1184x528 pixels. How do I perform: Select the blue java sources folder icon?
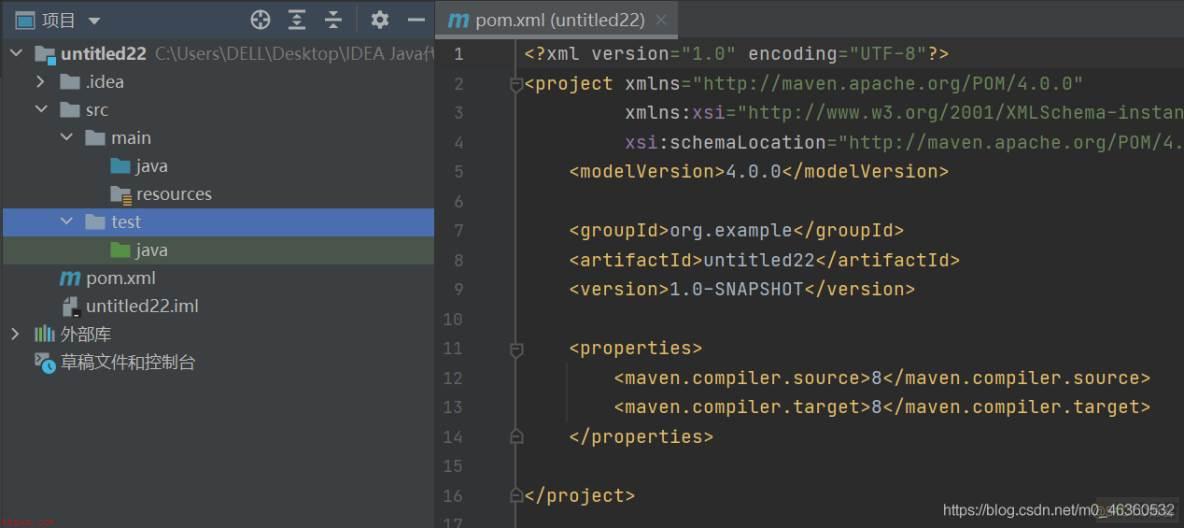(x=120, y=165)
